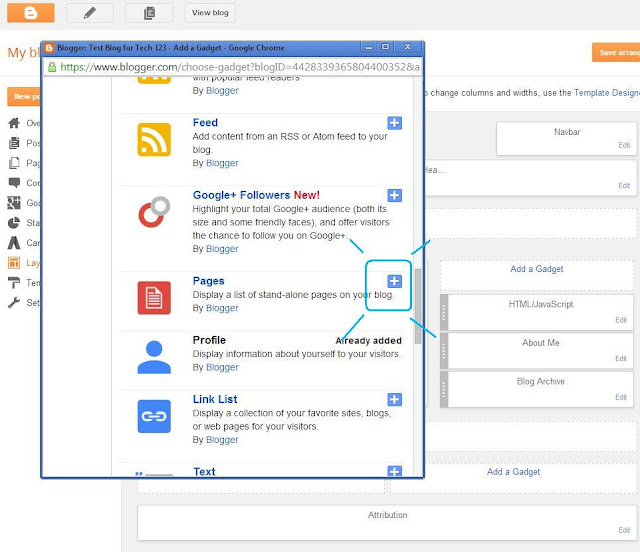
Task: Click Add a Gadget above HTML/JavaScript
Action: click(x=536, y=269)
